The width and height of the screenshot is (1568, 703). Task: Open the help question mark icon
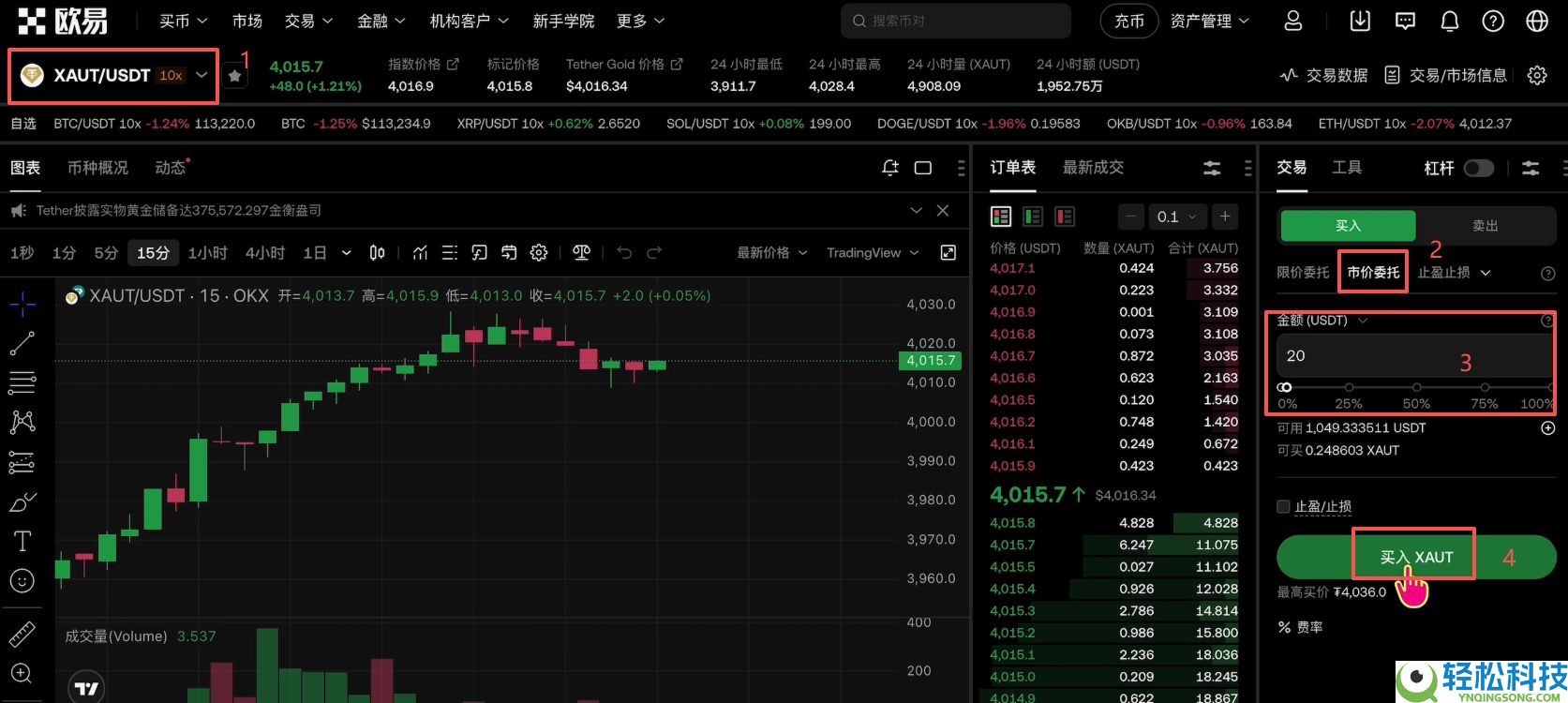1493,21
